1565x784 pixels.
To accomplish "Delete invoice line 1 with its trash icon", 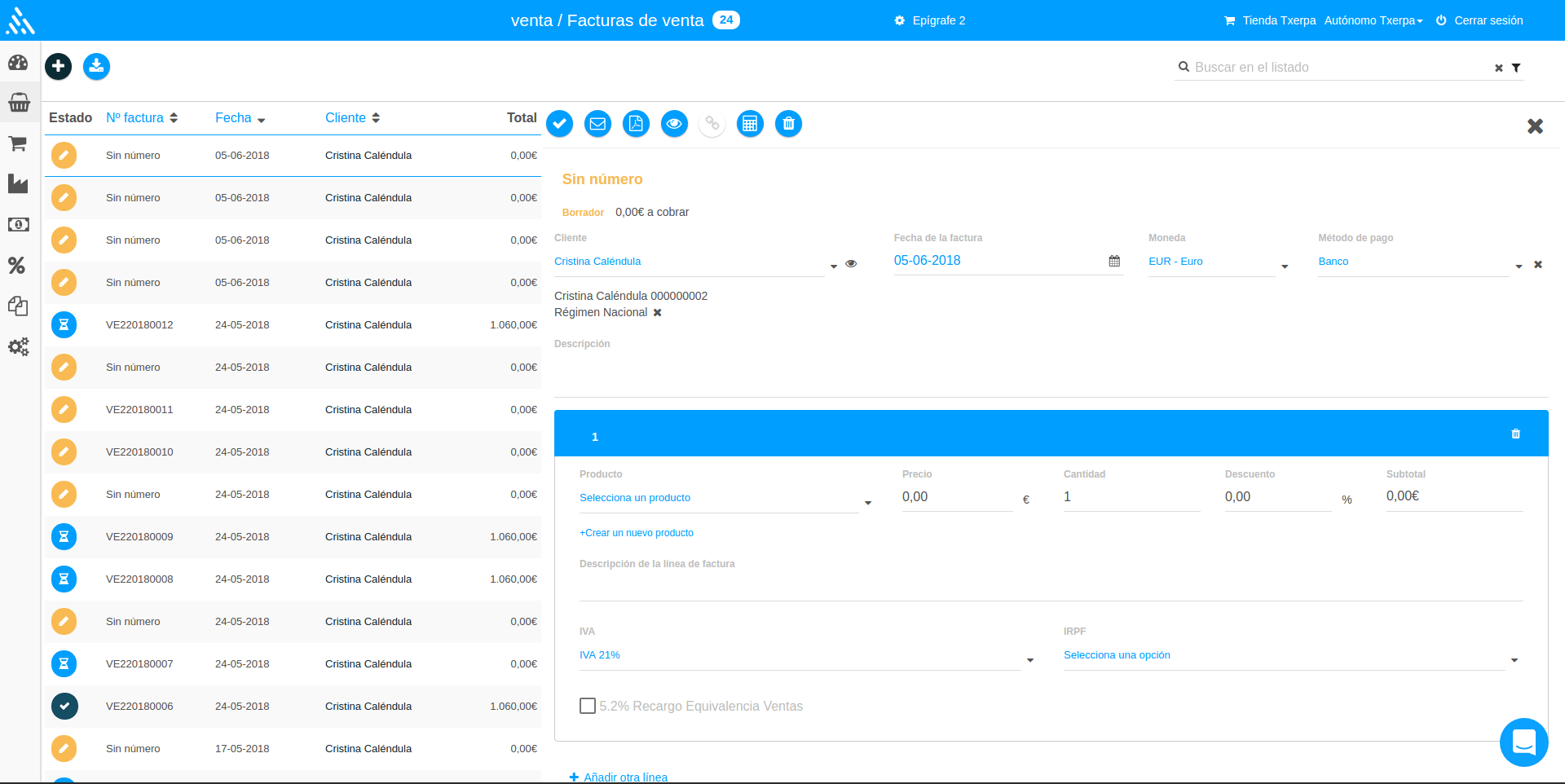I will tap(1516, 434).
